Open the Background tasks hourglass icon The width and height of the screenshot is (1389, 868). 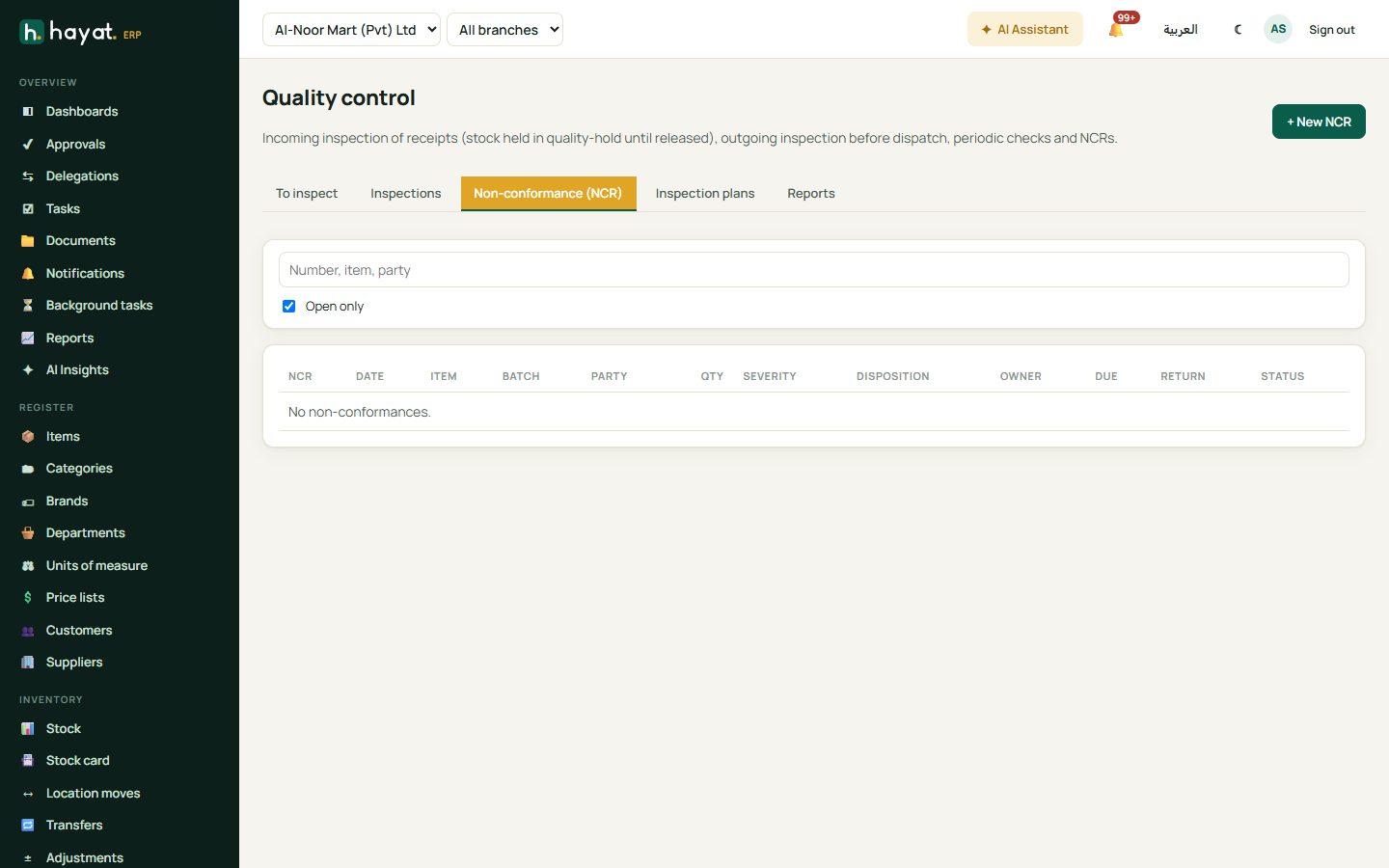[28, 306]
